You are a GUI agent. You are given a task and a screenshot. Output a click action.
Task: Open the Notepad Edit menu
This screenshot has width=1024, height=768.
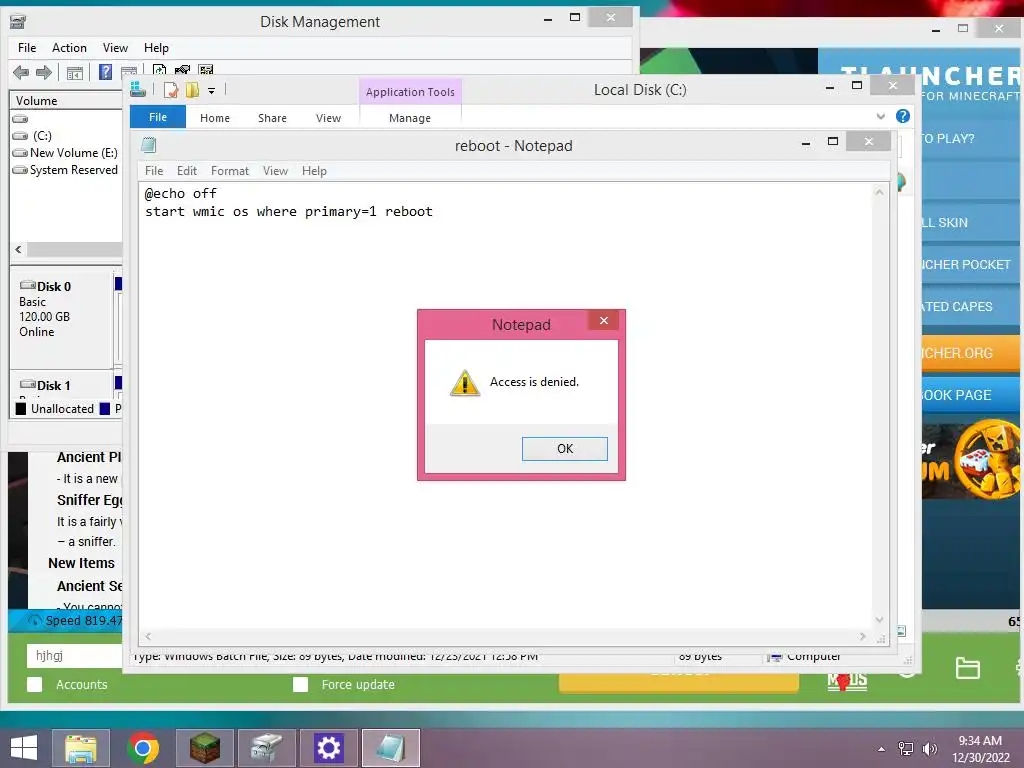click(187, 170)
